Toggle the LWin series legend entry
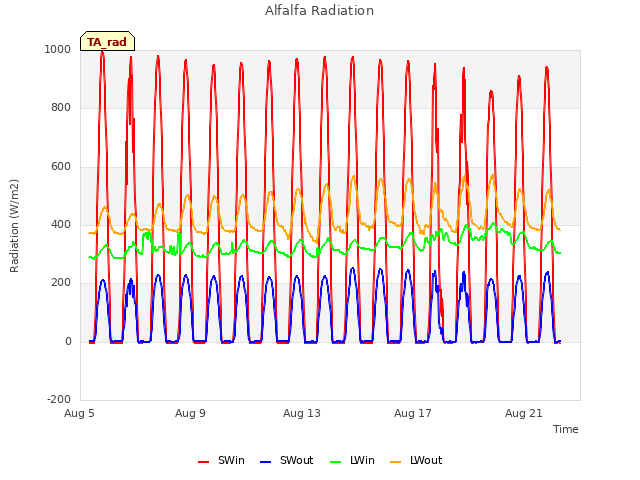This screenshot has height=480, width=640. coord(352,460)
